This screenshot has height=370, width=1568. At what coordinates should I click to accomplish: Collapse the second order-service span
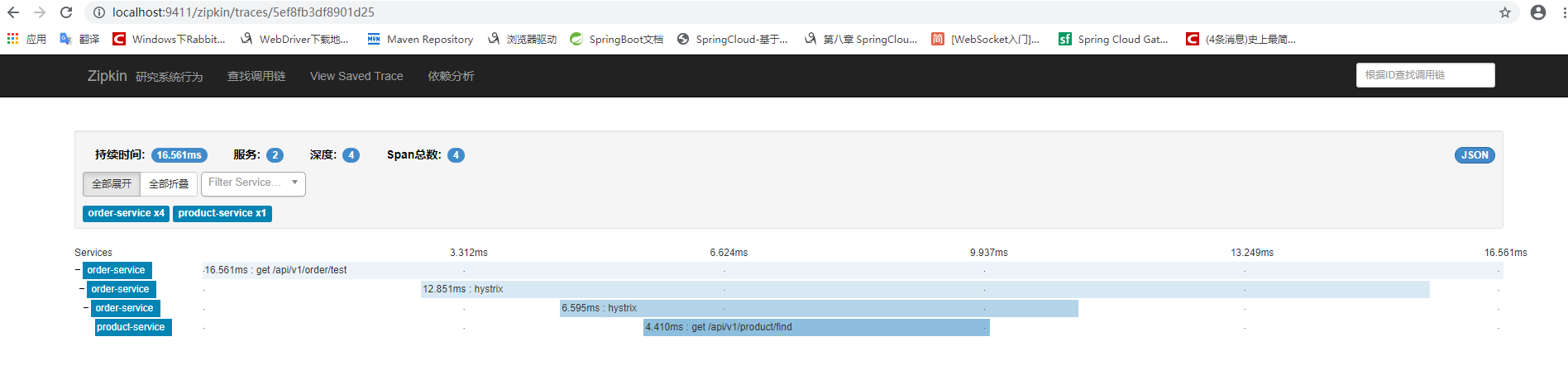[82, 289]
